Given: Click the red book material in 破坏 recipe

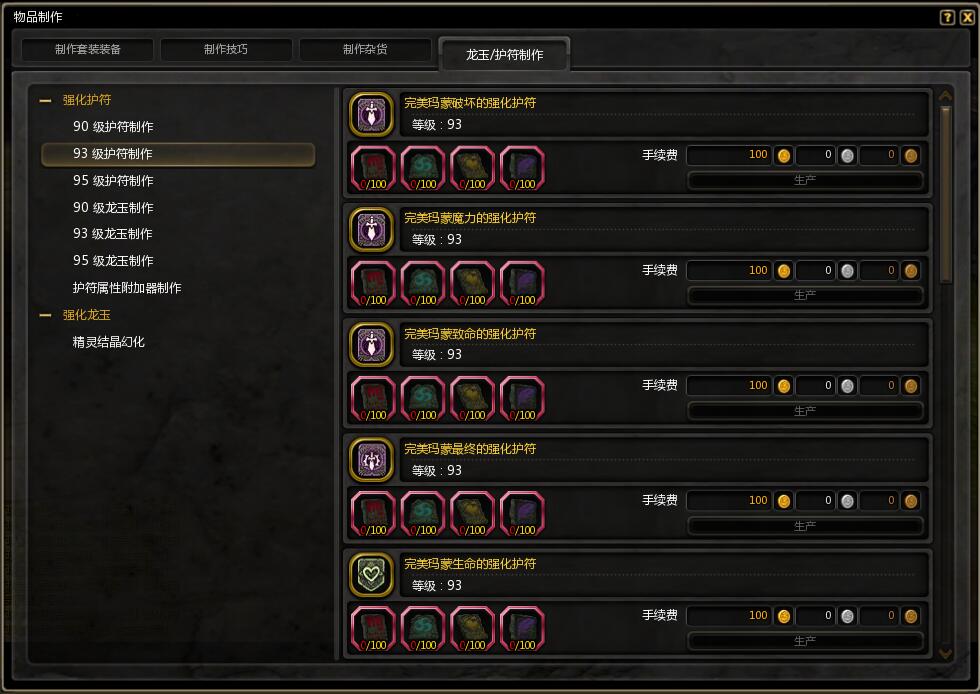Looking at the screenshot, I should click(373, 168).
